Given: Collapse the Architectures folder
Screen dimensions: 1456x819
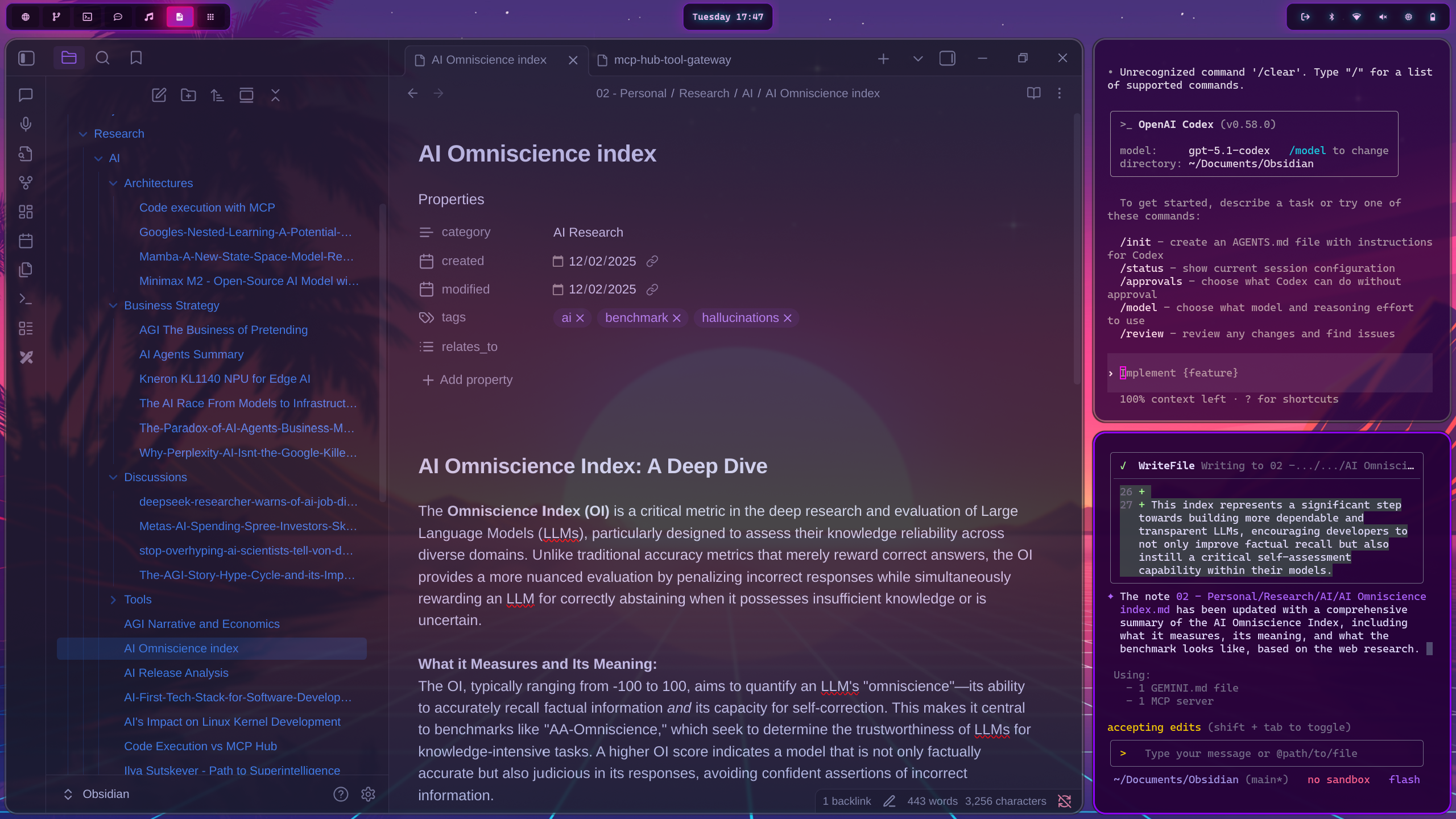Looking at the screenshot, I should (x=113, y=183).
